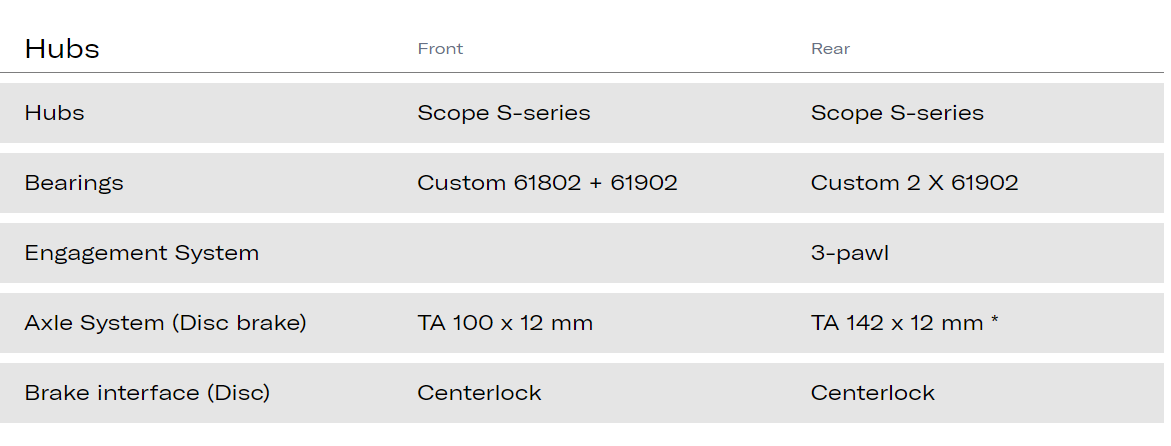Select front bearings Custom 61802 + 61902
The width and height of the screenshot is (1171, 446).
pyautogui.click(x=547, y=183)
